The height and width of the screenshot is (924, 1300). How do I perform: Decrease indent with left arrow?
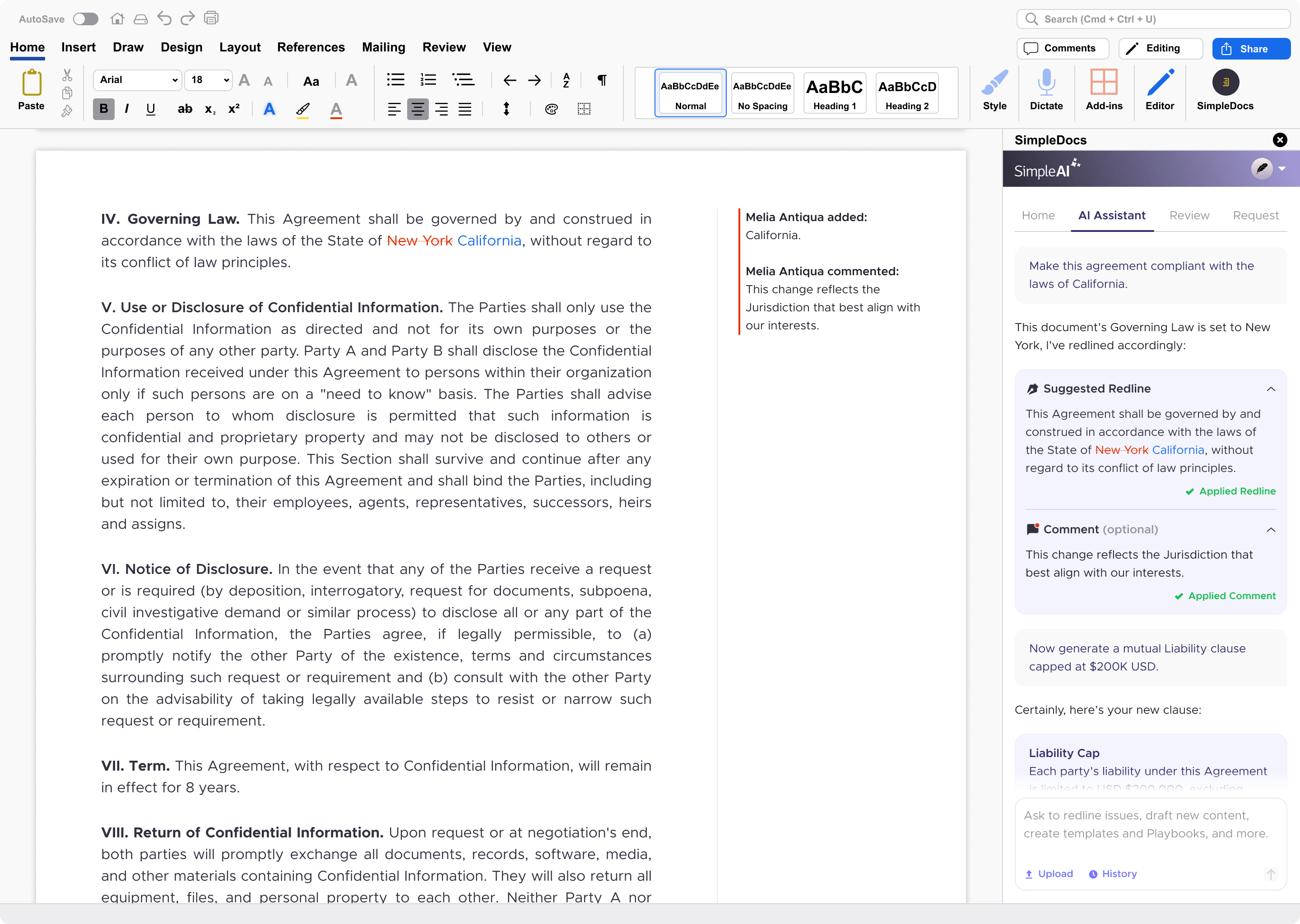coord(510,80)
